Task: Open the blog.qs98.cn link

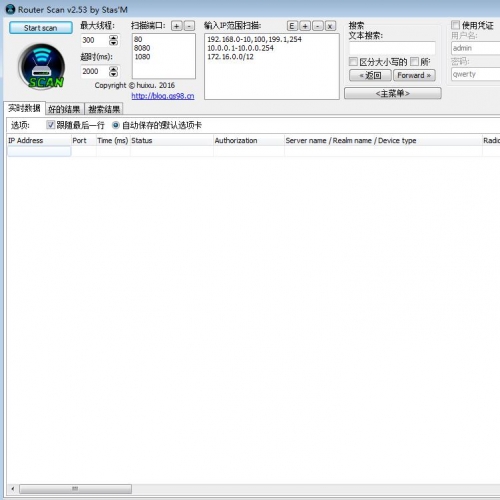Action: (163, 96)
